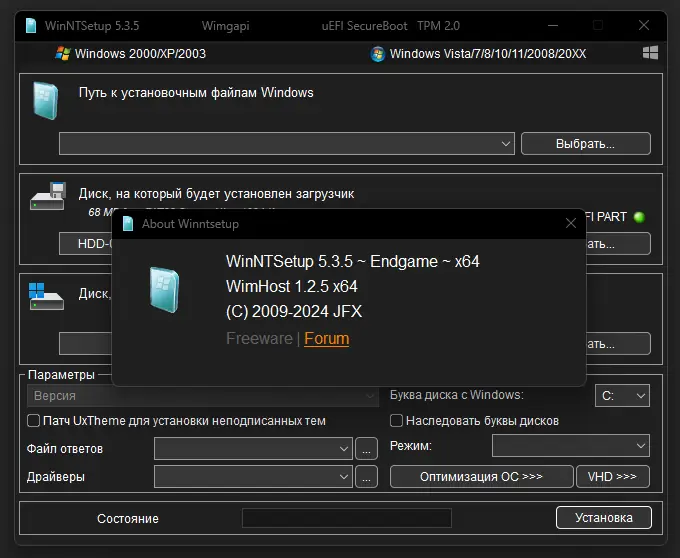This screenshot has width=680, height=558.
Task: Close the About Winntsetup dialog
Action: [x=571, y=223]
